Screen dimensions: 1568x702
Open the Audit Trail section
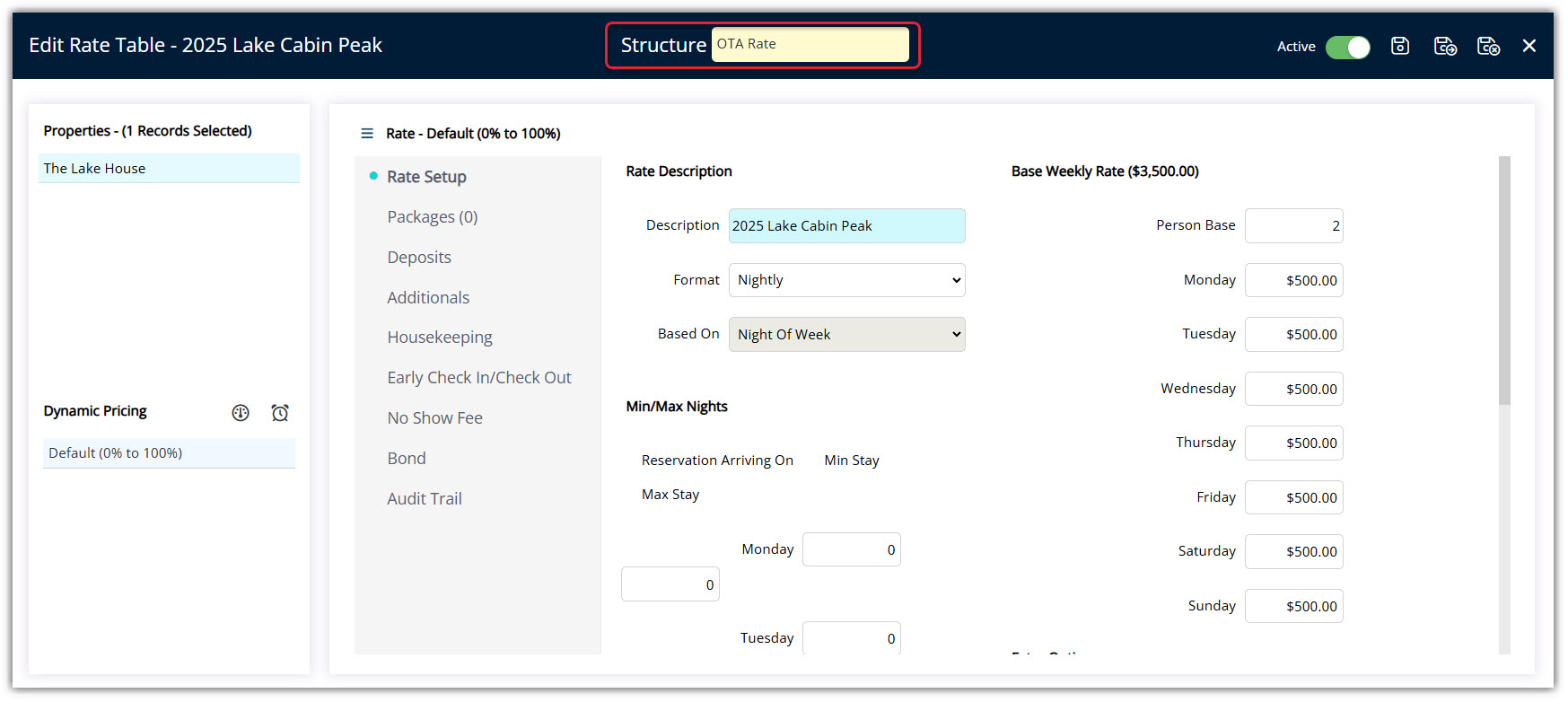point(425,499)
